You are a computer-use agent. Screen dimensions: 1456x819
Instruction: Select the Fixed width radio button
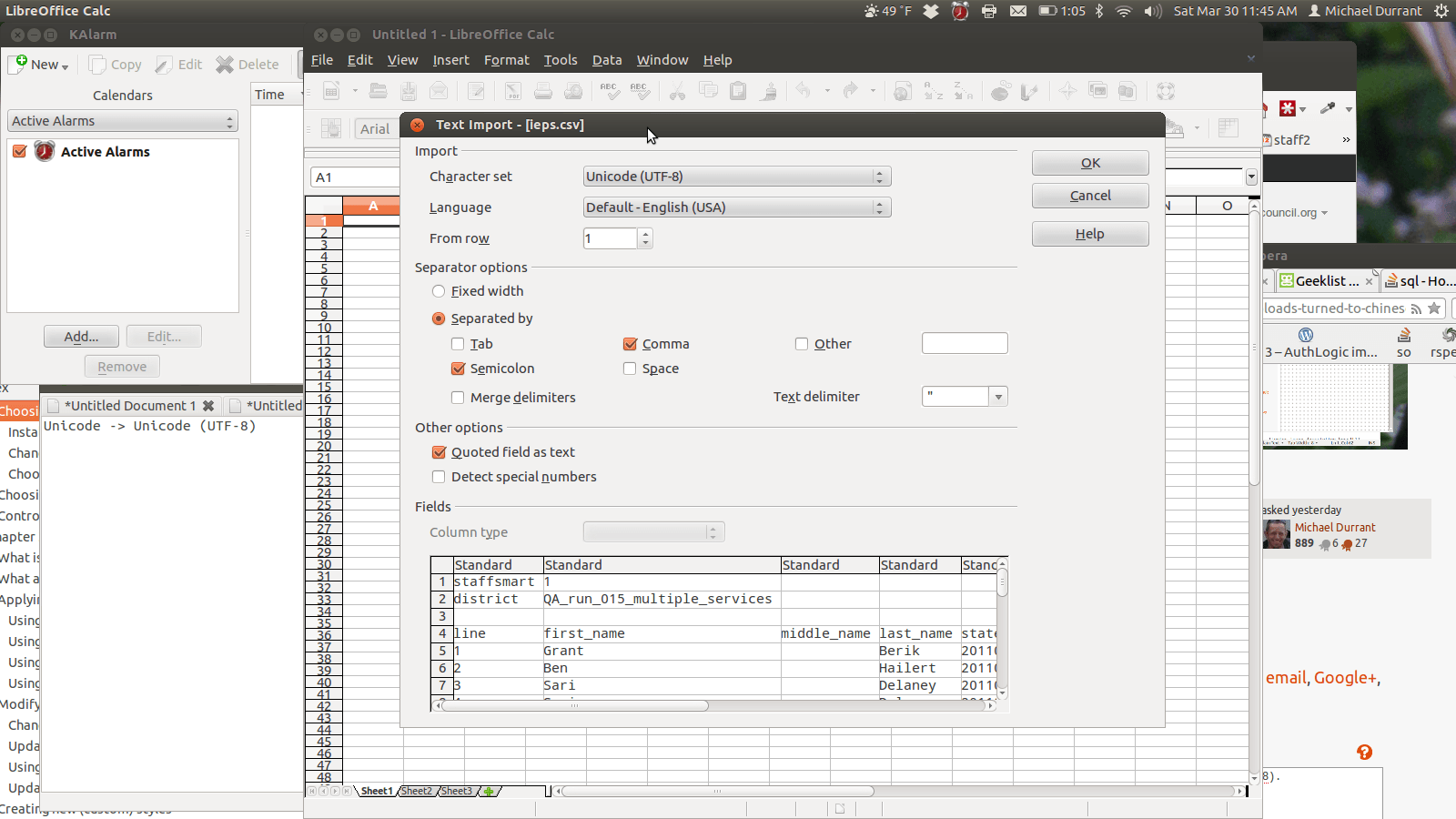(x=439, y=291)
